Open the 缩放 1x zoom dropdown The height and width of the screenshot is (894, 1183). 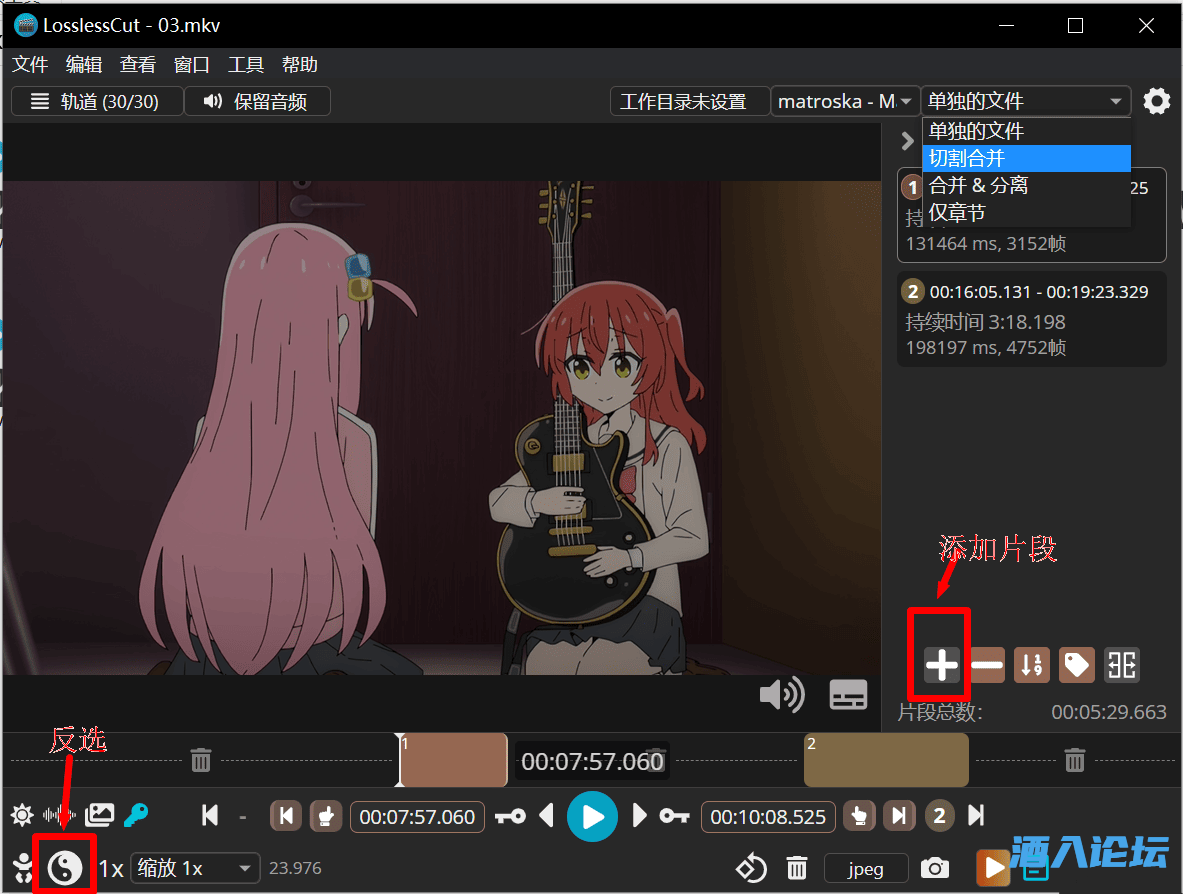(195, 868)
